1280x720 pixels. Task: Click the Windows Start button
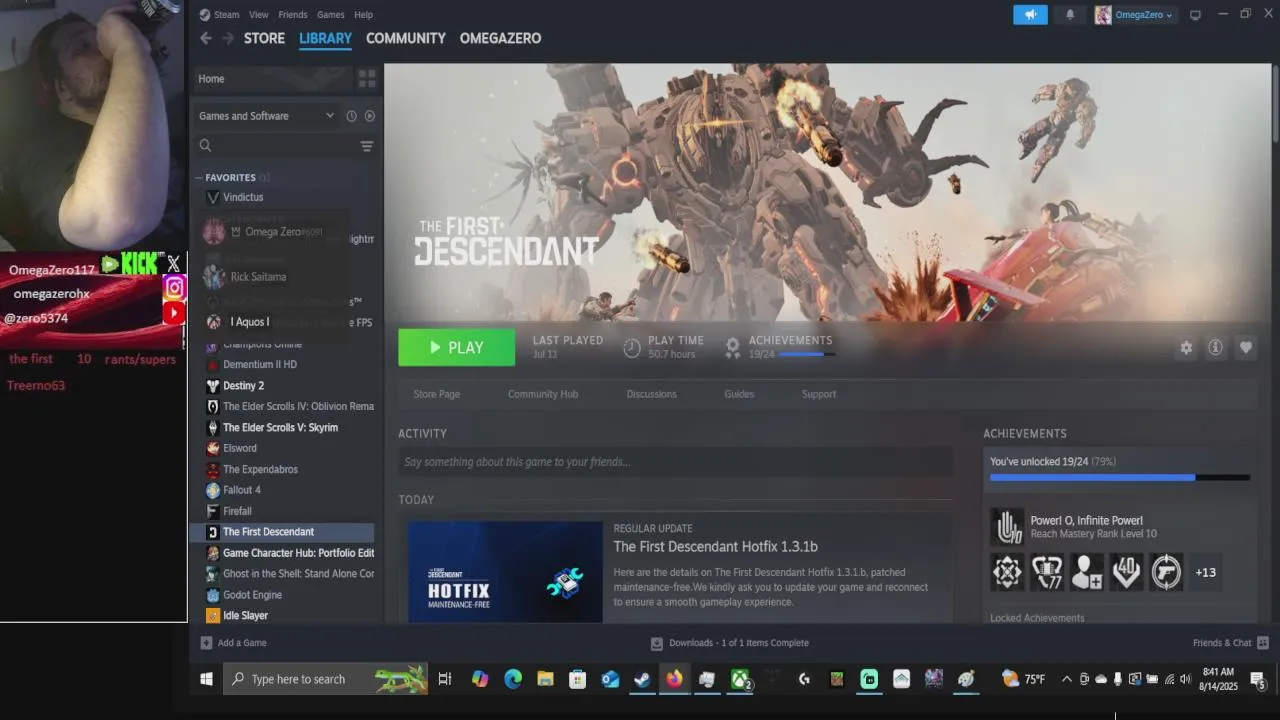point(206,679)
